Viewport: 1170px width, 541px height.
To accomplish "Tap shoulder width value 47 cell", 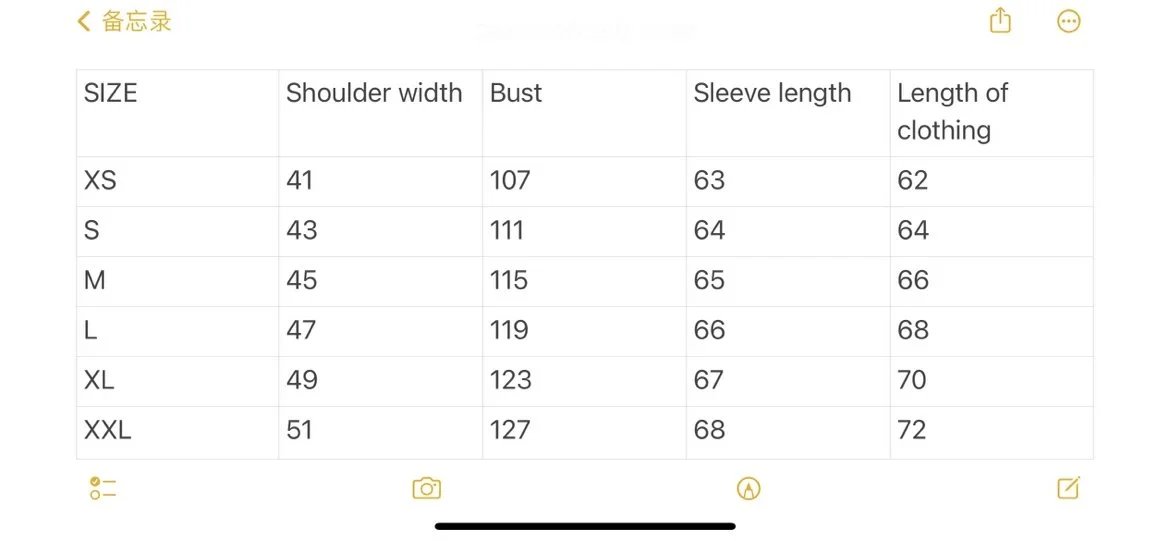I will [380, 331].
